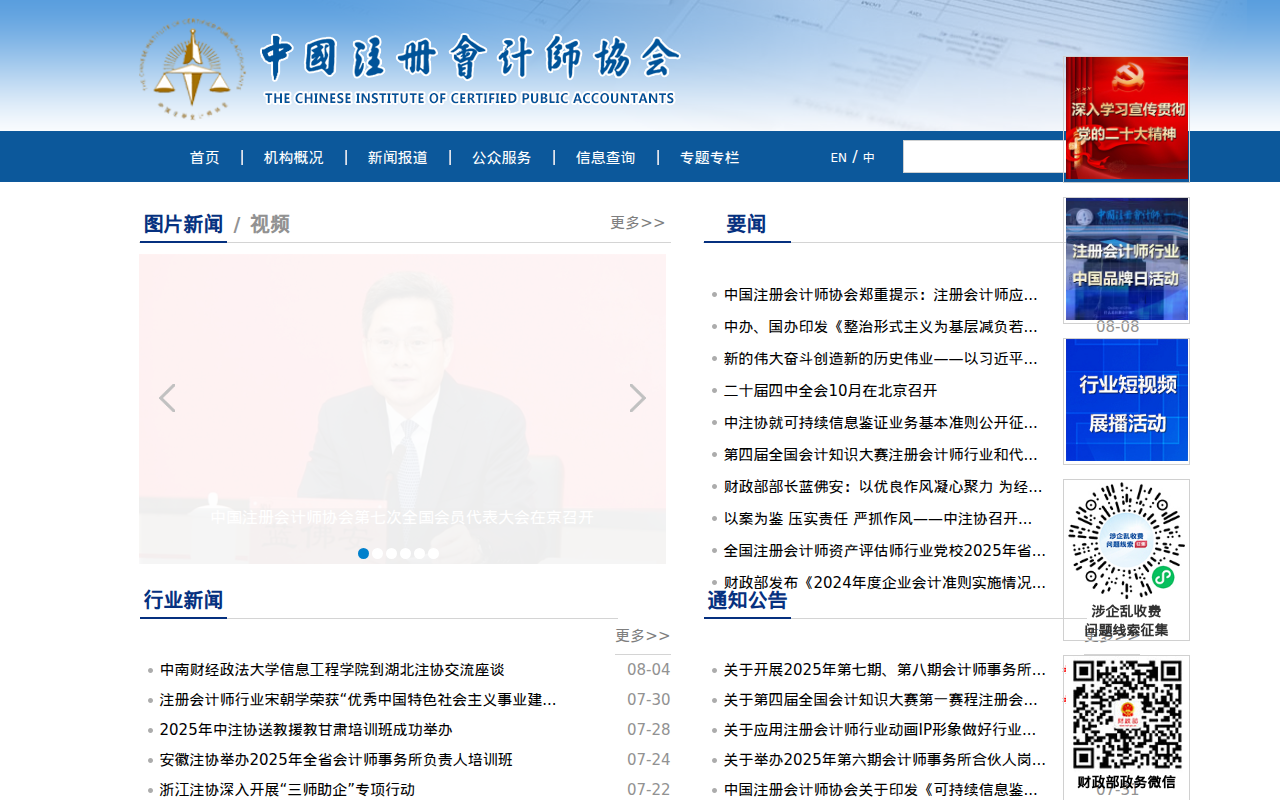1280x800 pixels.
Task: Open the 首页 menu item
Action: point(205,157)
